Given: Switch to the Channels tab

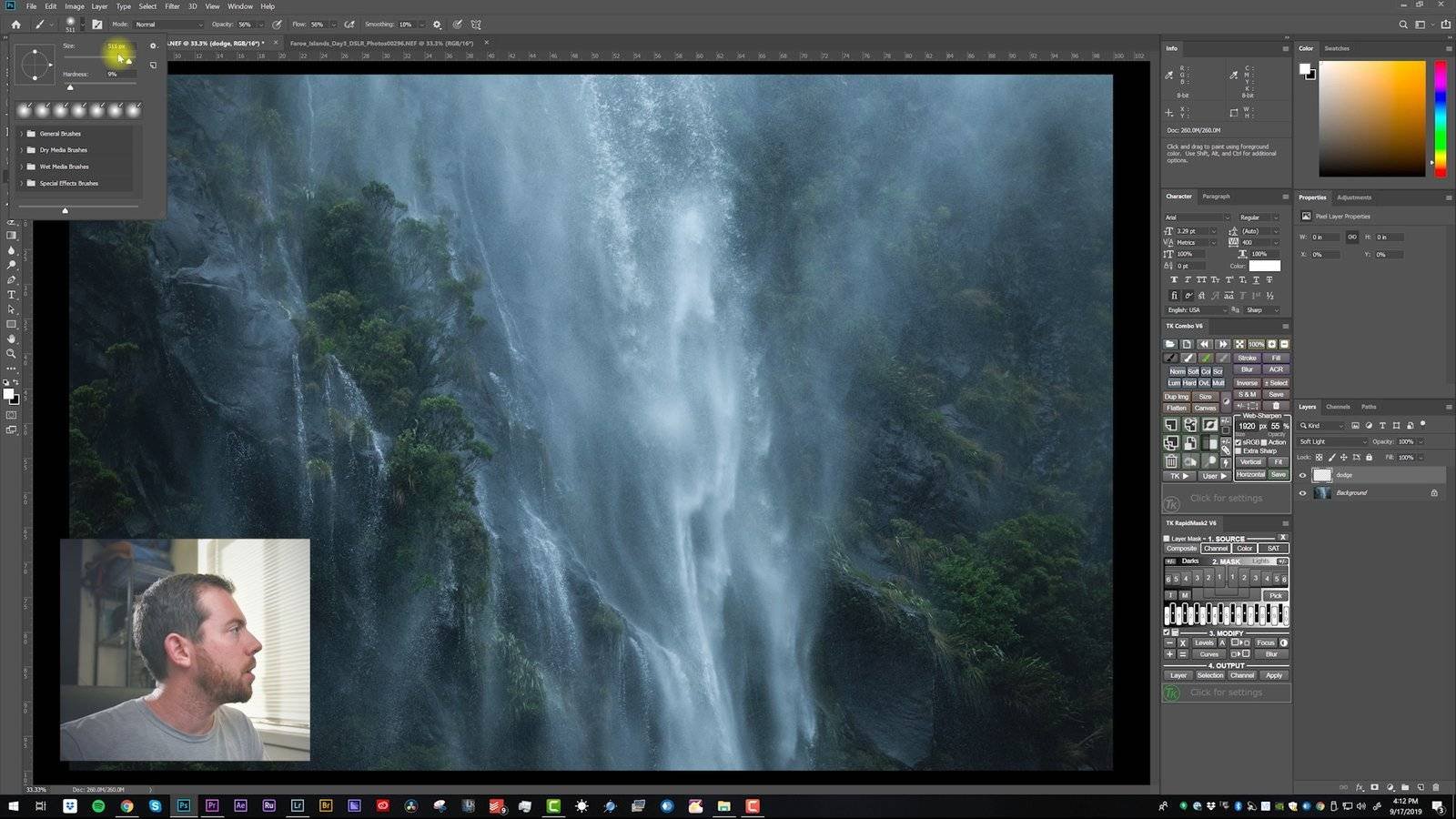Looking at the screenshot, I should (x=1338, y=407).
